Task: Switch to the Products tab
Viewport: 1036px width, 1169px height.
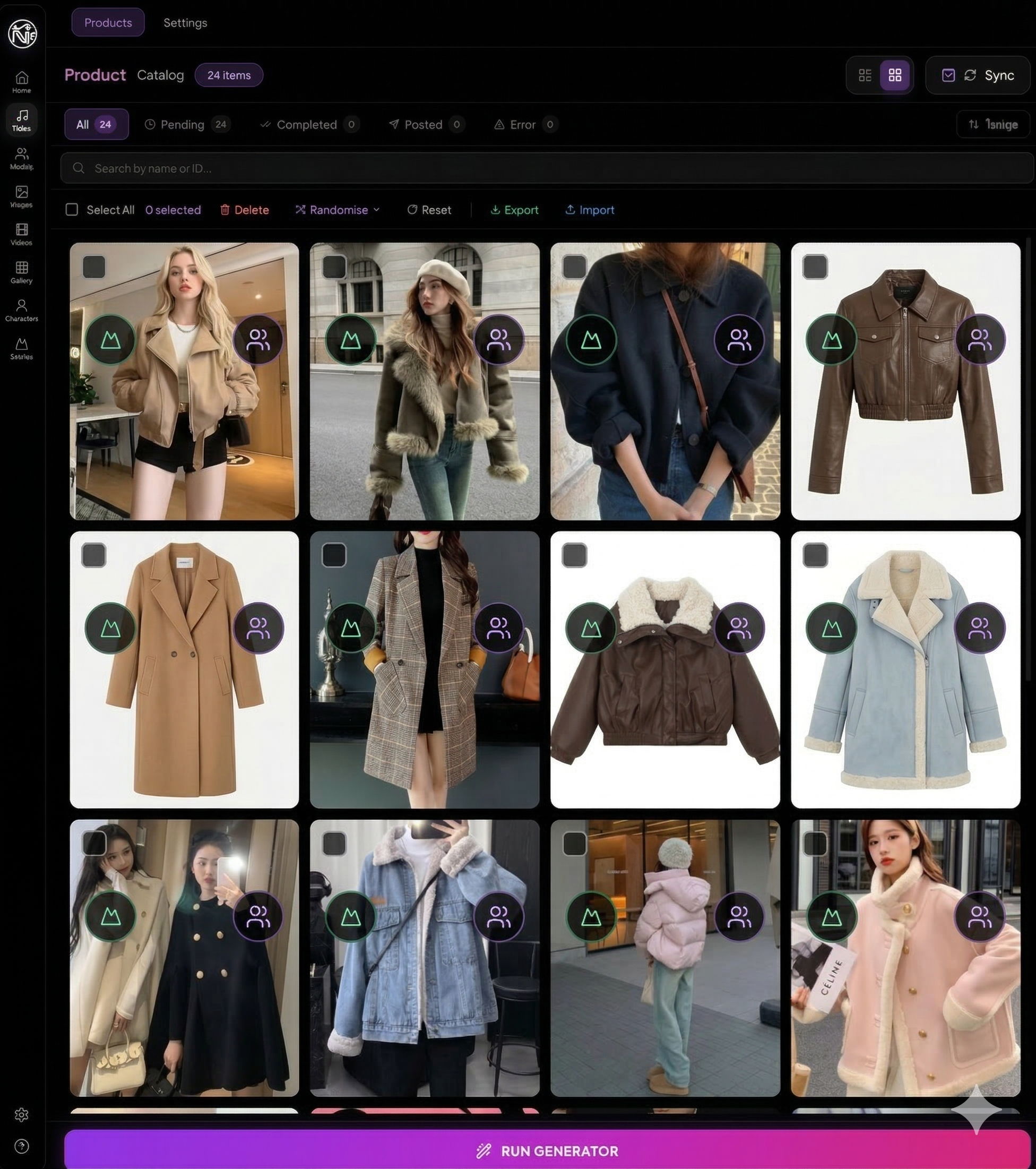Action: [x=108, y=22]
